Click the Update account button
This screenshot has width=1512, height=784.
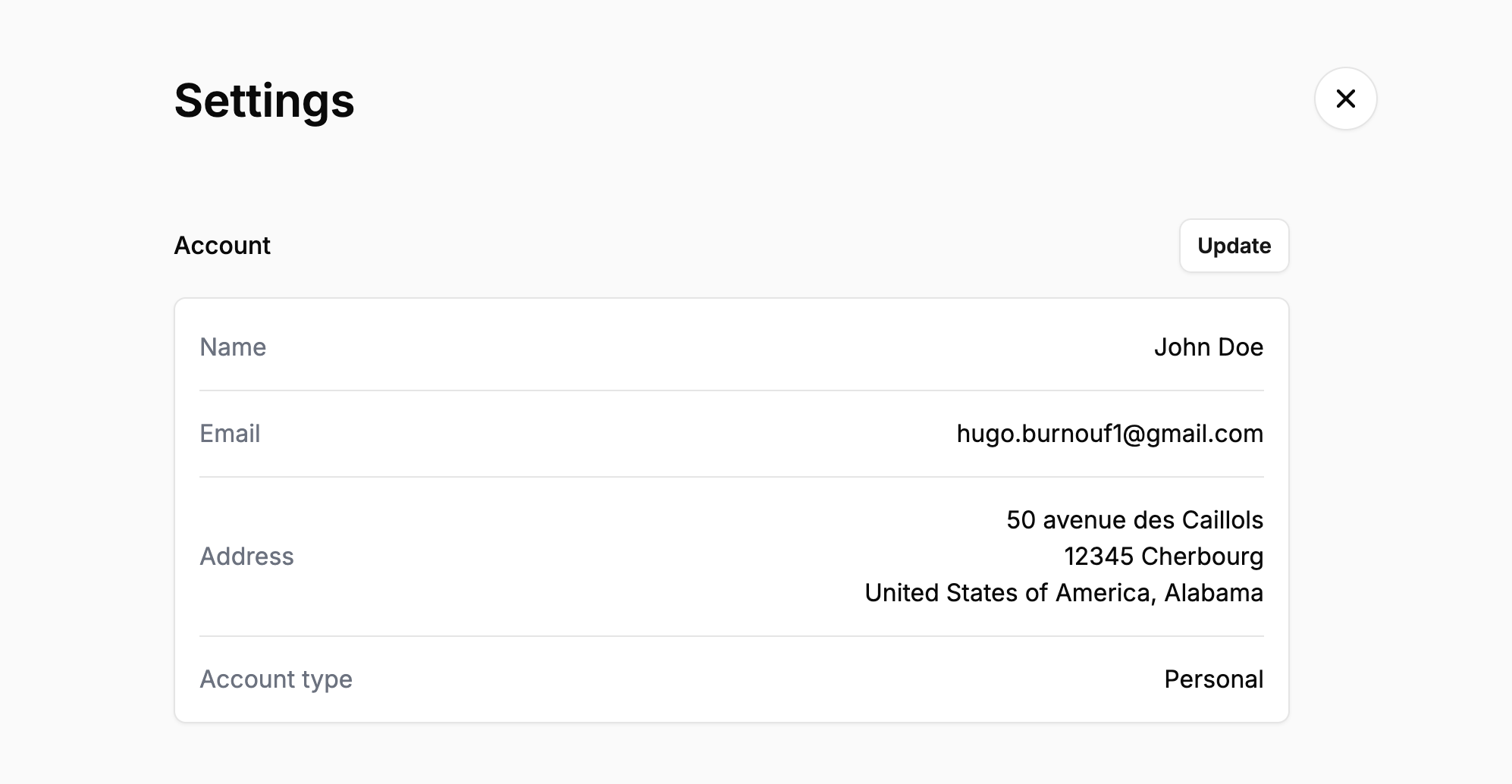(x=1234, y=246)
